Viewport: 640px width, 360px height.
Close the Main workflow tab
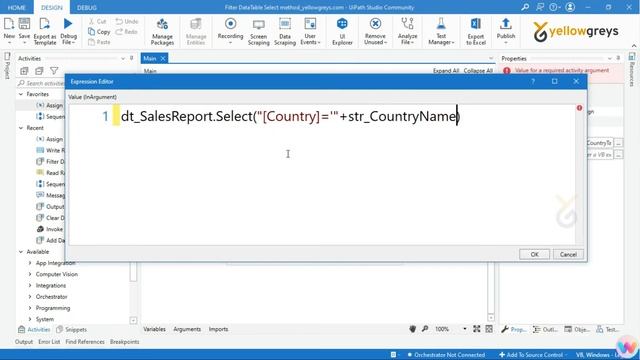pyautogui.click(x=162, y=58)
